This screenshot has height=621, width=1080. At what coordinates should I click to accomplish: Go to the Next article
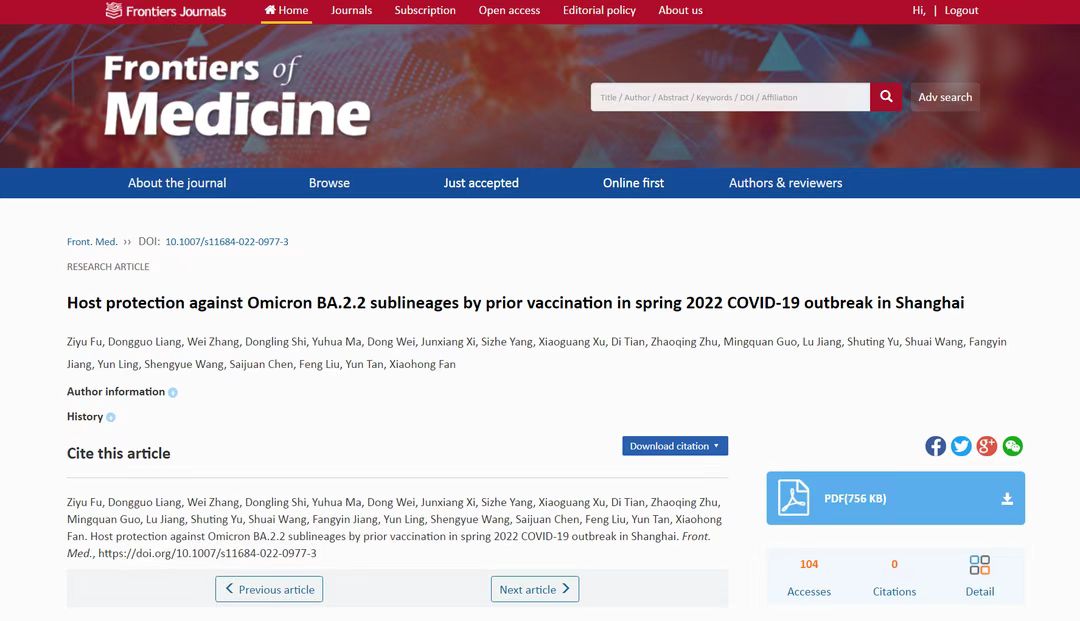[x=534, y=589]
